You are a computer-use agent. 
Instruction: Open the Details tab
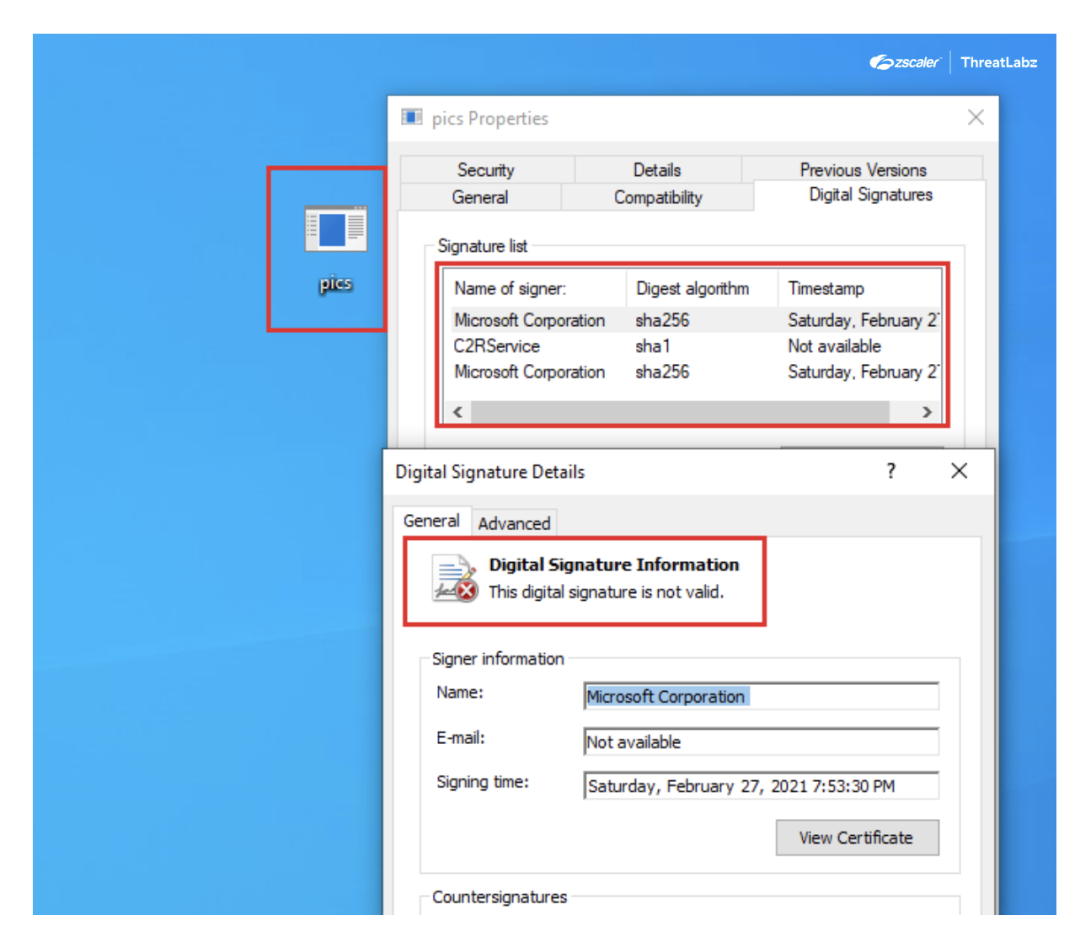[657, 169]
